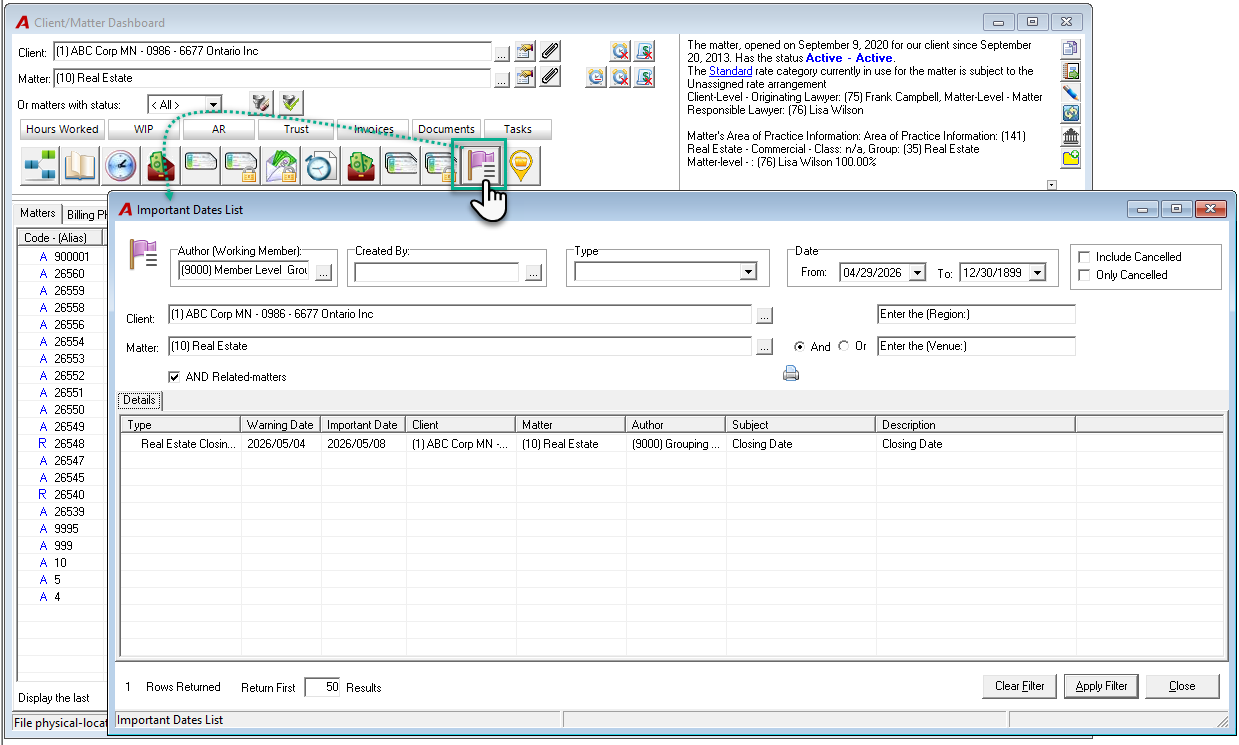Viewport: 1239px width, 745px height.
Task: Select the Real Estate Closing row in Details
Action: click(671, 444)
